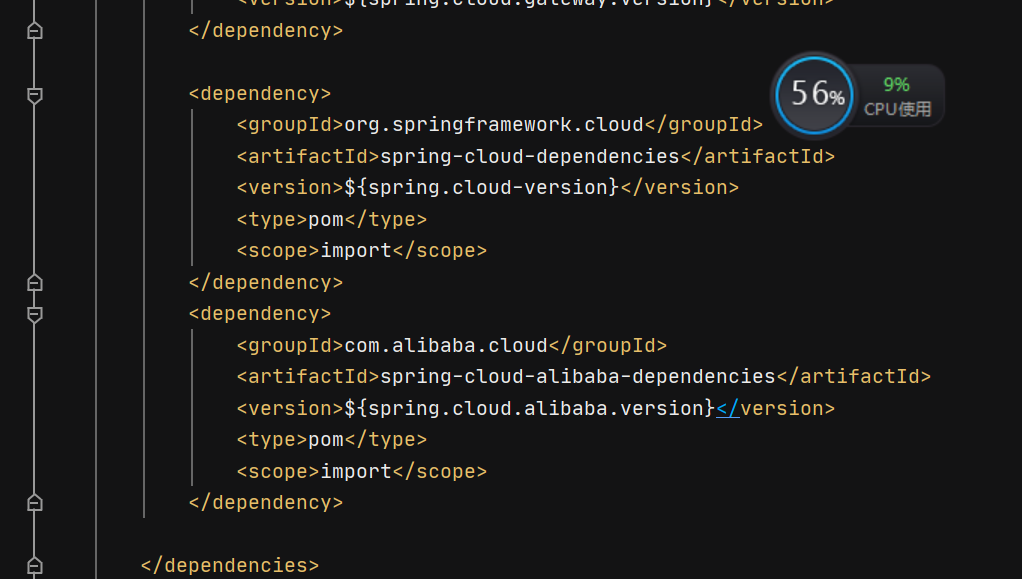Click the topmost closing </dependency> tag
1022x579 pixels.
[x=266, y=31]
